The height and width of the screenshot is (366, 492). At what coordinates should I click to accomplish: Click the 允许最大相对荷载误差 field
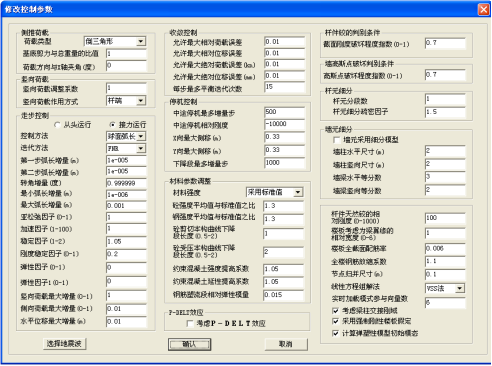pyautogui.click(x=285, y=42)
